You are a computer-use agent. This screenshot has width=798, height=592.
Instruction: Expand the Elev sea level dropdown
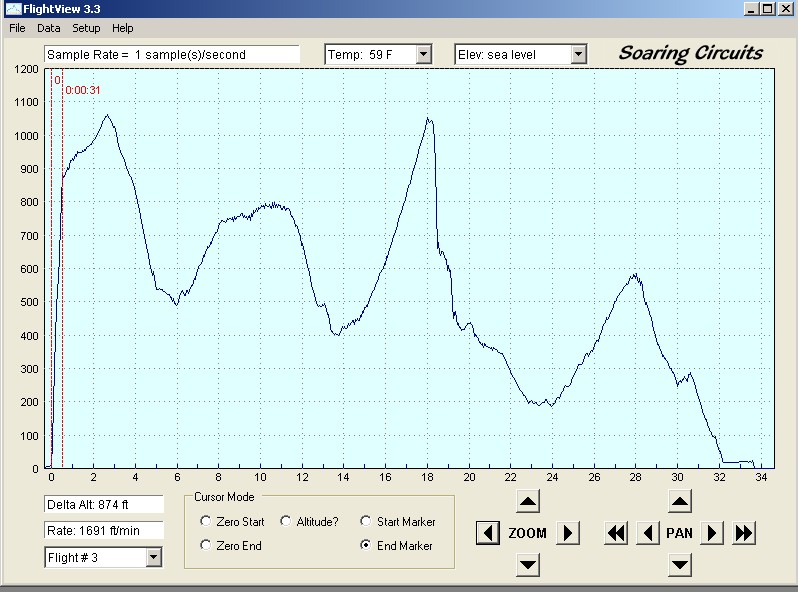coord(578,54)
